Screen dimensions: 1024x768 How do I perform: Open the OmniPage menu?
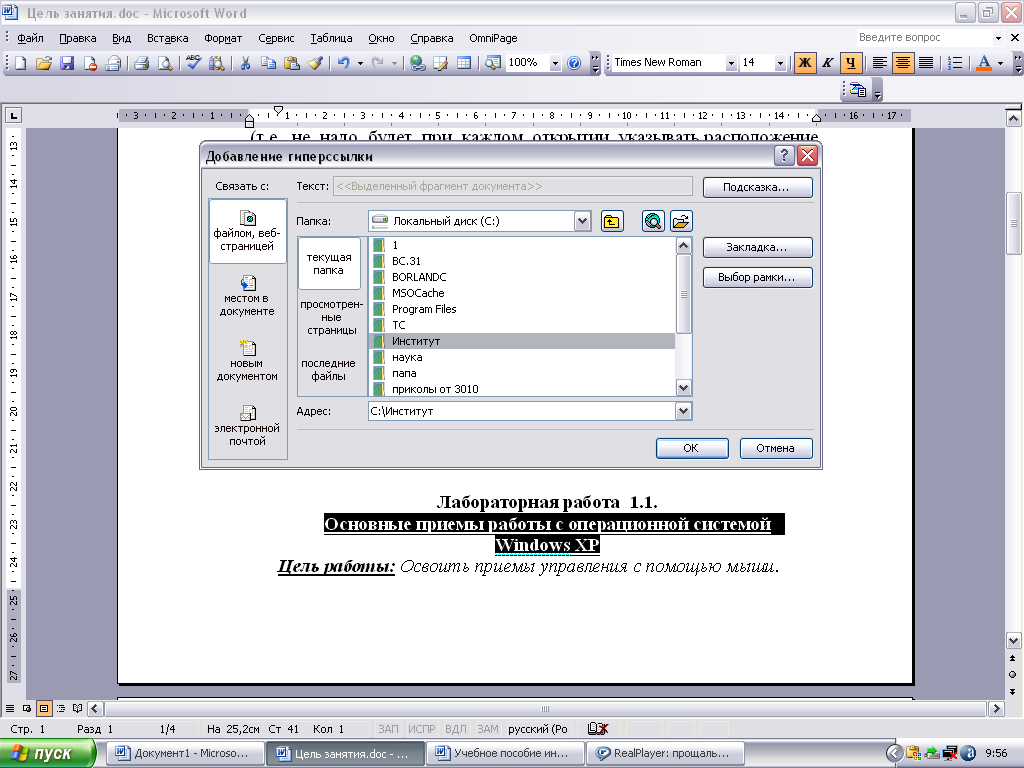pos(493,38)
